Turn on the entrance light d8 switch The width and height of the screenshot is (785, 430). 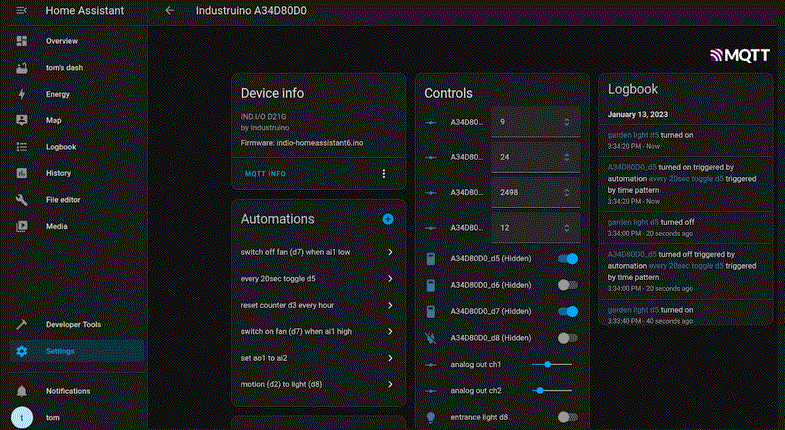567,417
